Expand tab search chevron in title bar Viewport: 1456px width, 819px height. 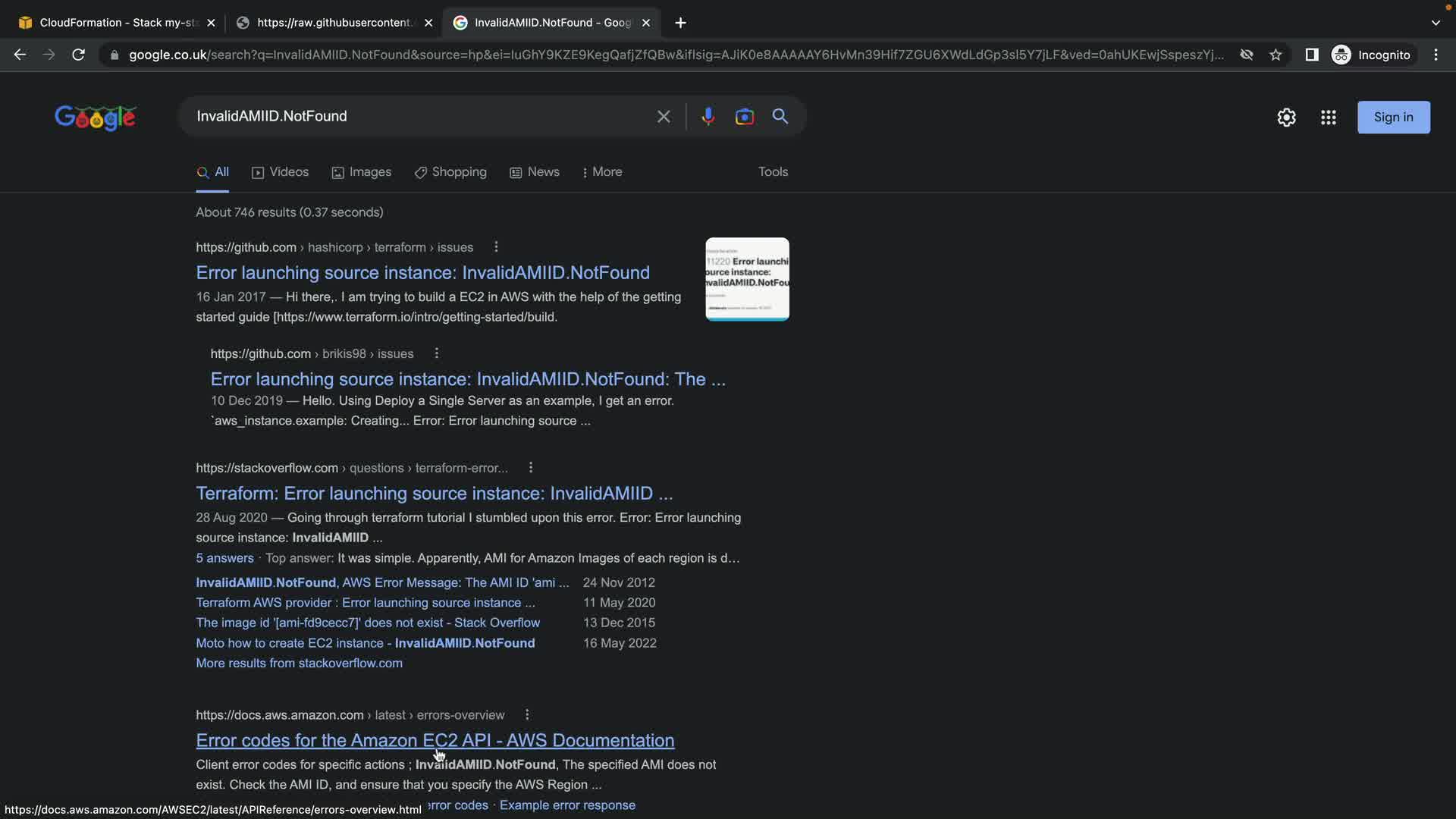pos(1436,23)
